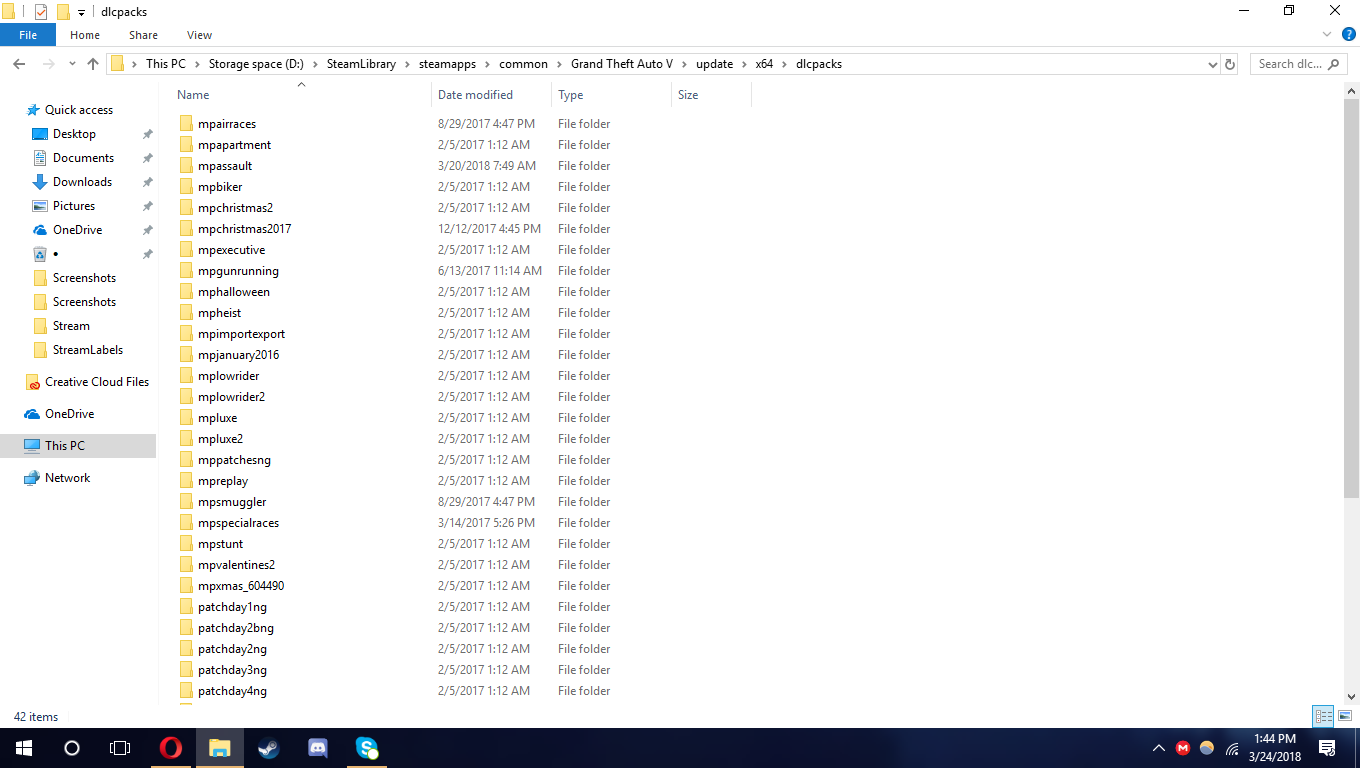1360x768 pixels.
Task: Select Creative Cloud Files in sidebar
Action: click(x=96, y=382)
